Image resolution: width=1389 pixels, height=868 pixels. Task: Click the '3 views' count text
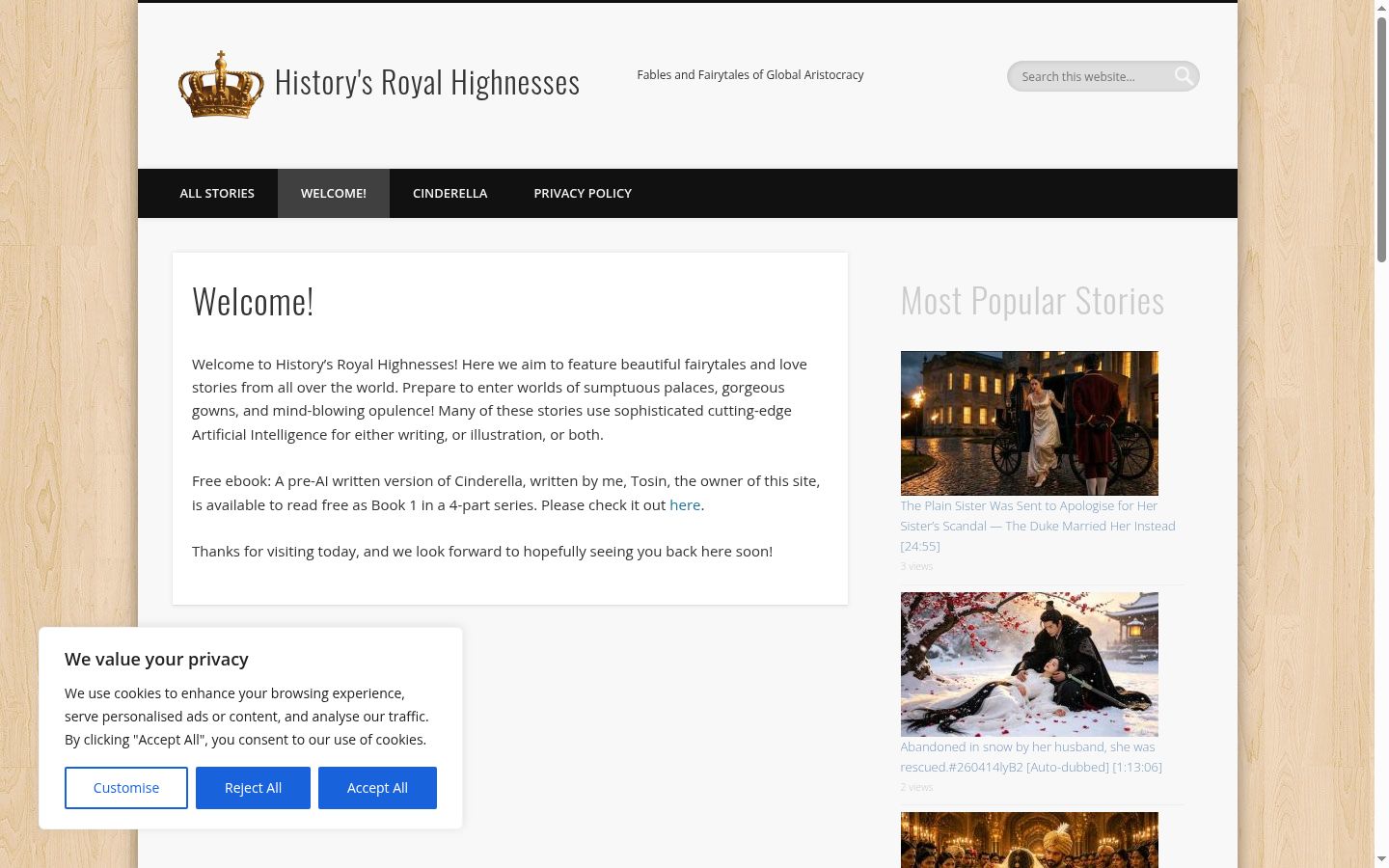[x=916, y=566]
